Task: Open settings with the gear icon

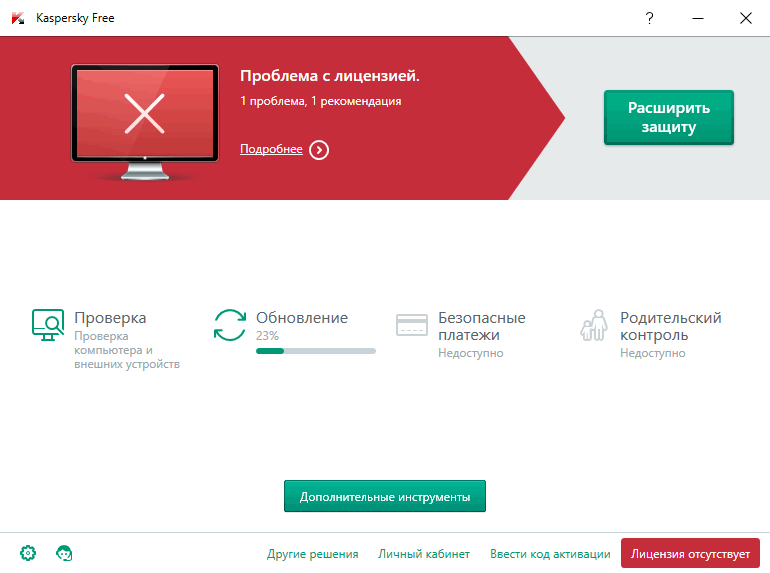Action: pos(28,553)
